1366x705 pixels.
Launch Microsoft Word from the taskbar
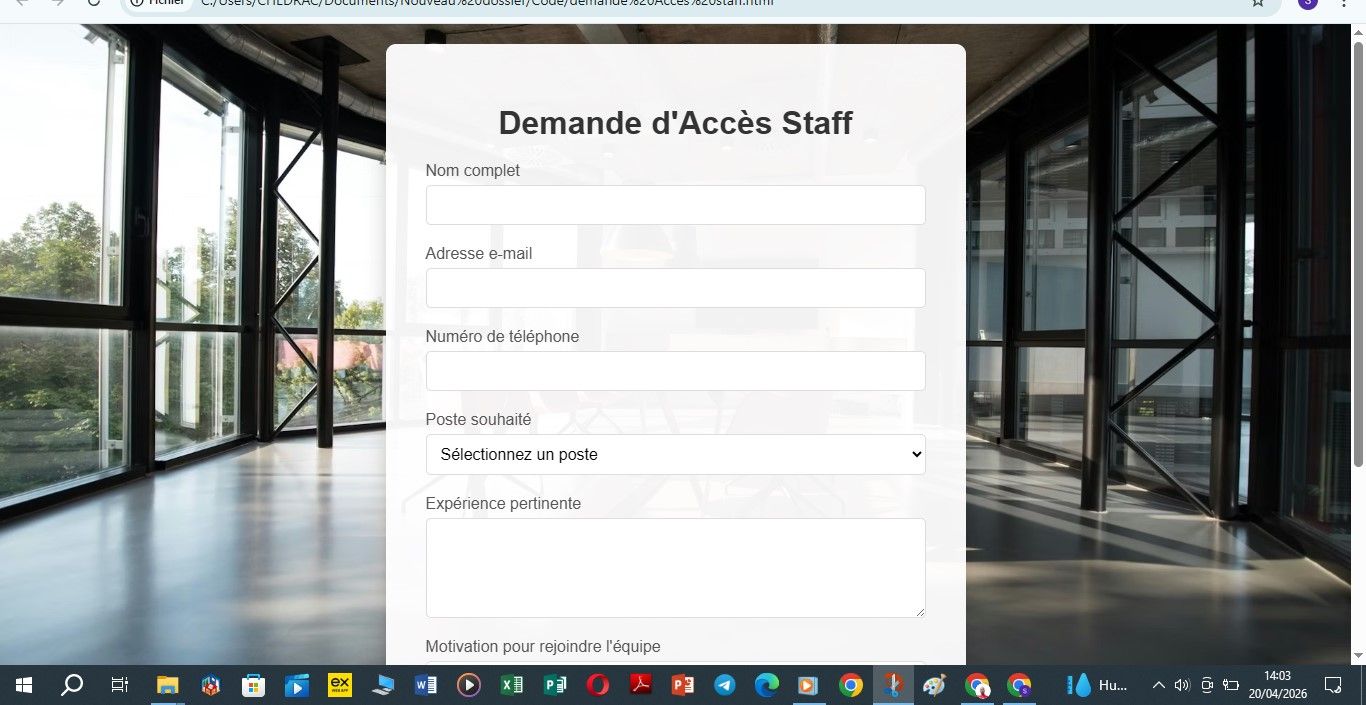click(426, 685)
